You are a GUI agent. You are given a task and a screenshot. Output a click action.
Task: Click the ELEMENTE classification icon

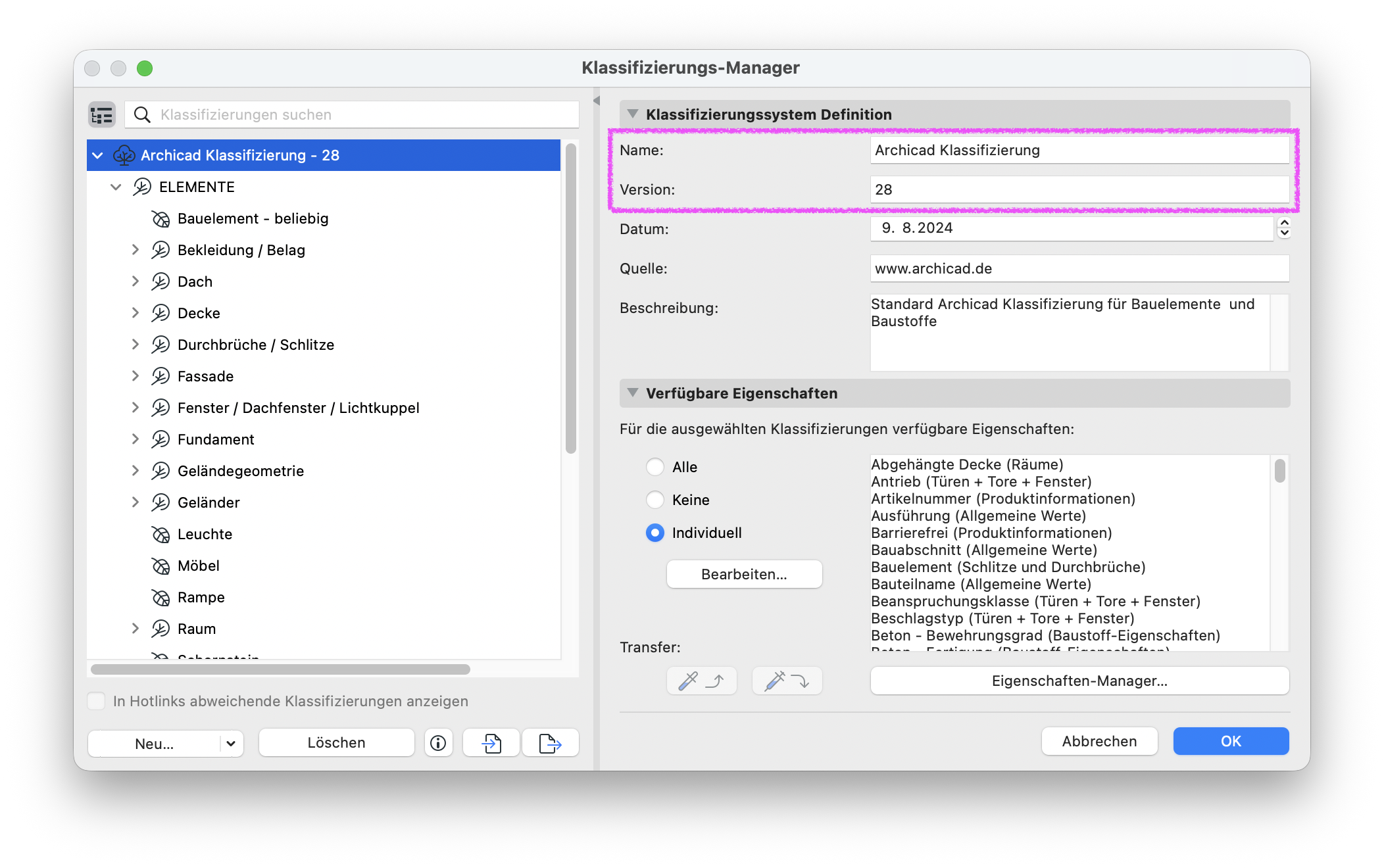coord(142,187)
